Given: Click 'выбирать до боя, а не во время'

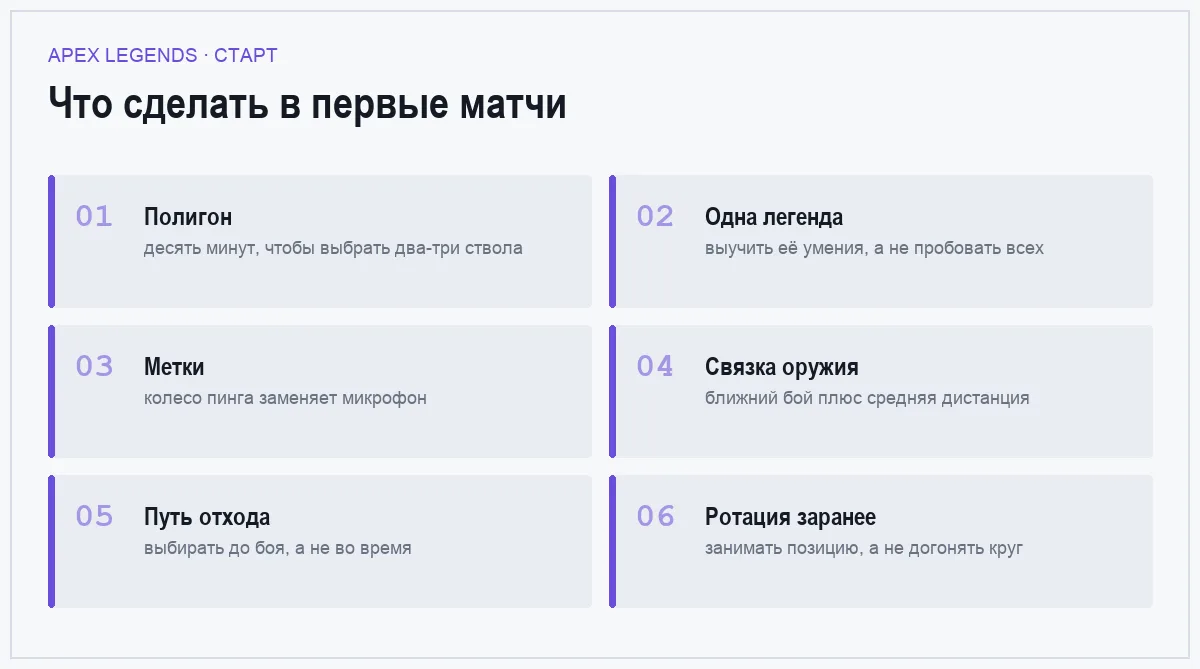Looking at the screenshot, I should 278,548.
